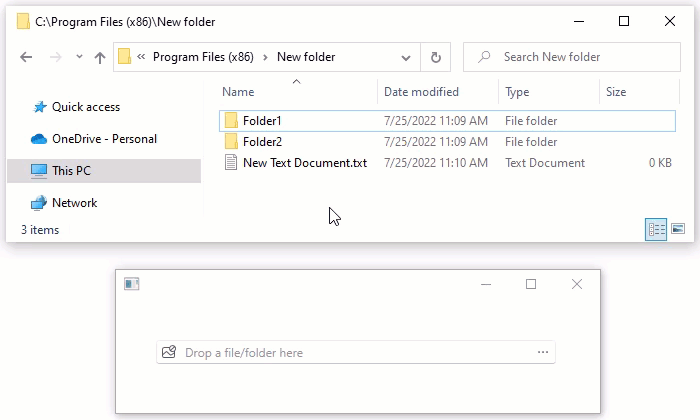Select the New Text Document.txt file icon

tap(231, 162)
